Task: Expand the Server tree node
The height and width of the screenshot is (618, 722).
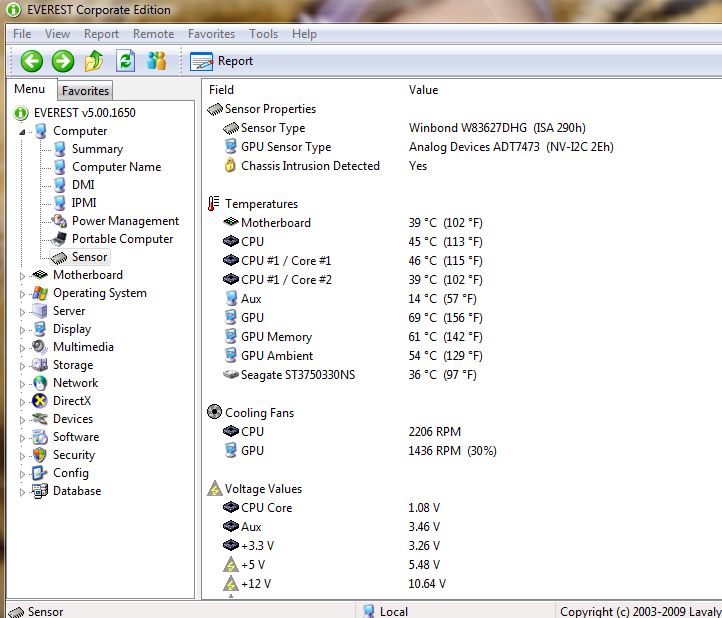Action: point(22,312)
